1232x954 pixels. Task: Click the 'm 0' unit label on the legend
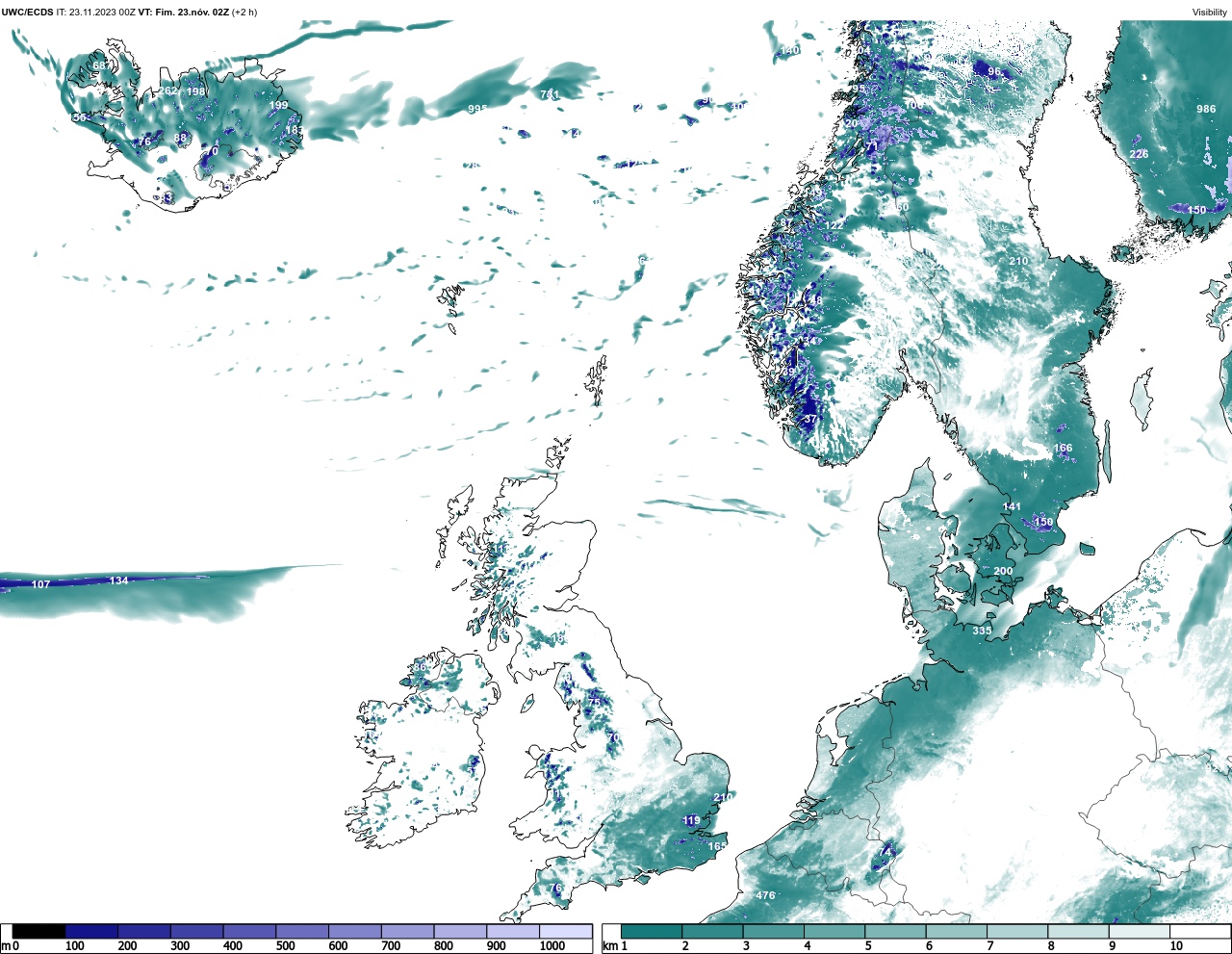[x=10, y=946]
